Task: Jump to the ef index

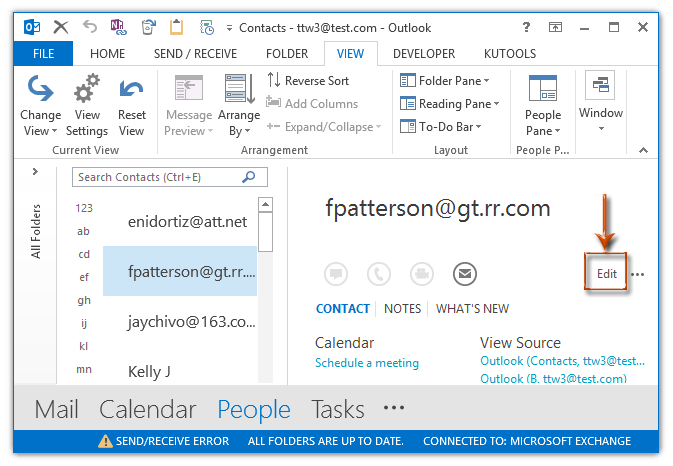Action: click(84, 277)
